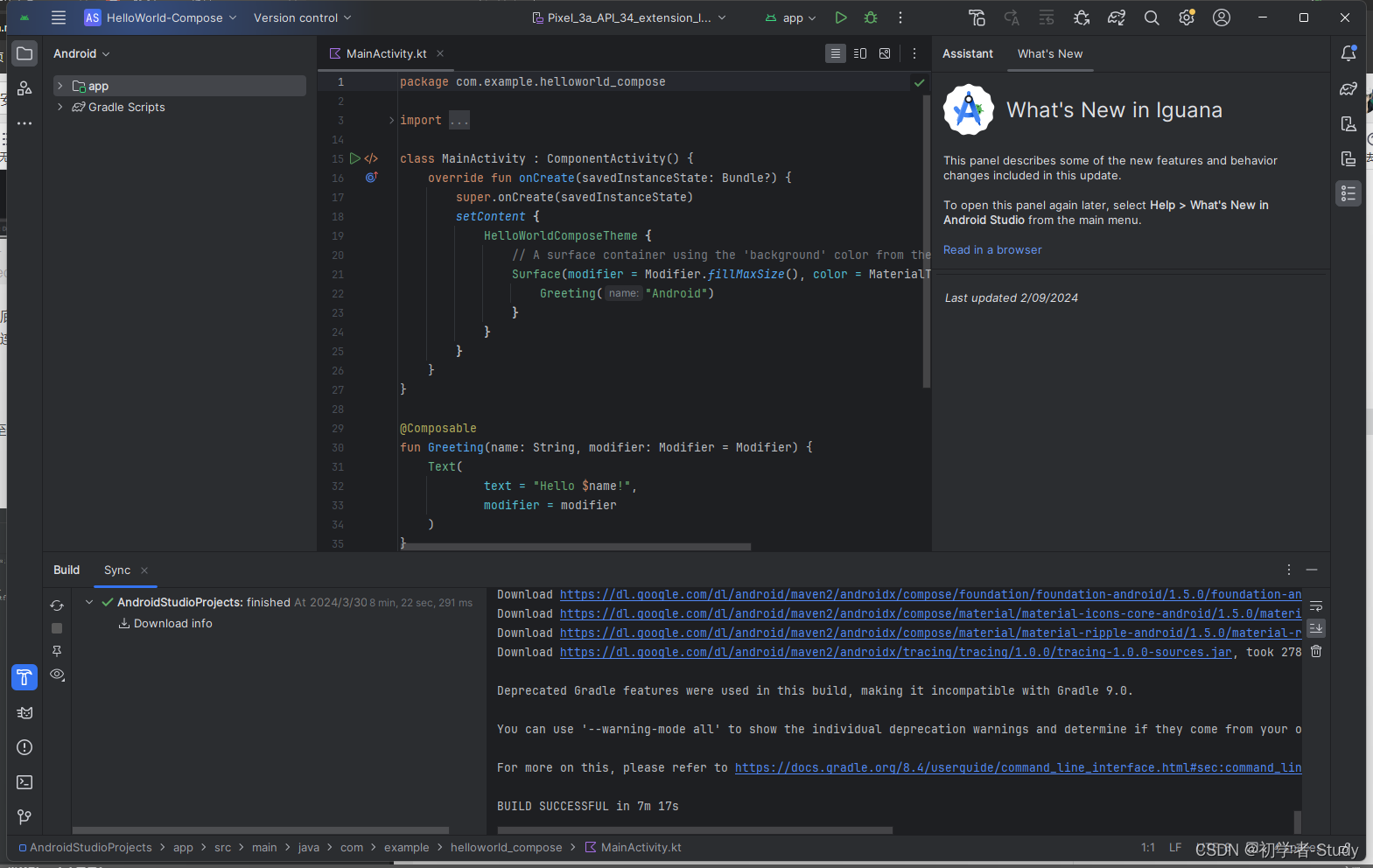Screen dimensions: 1373x868
Task: Select the Build tab in bottom panel
Action: pos(67,570)
